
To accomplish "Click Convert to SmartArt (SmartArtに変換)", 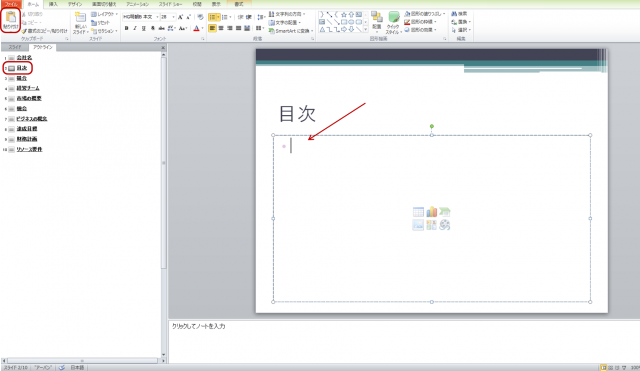I will [291, 31].
